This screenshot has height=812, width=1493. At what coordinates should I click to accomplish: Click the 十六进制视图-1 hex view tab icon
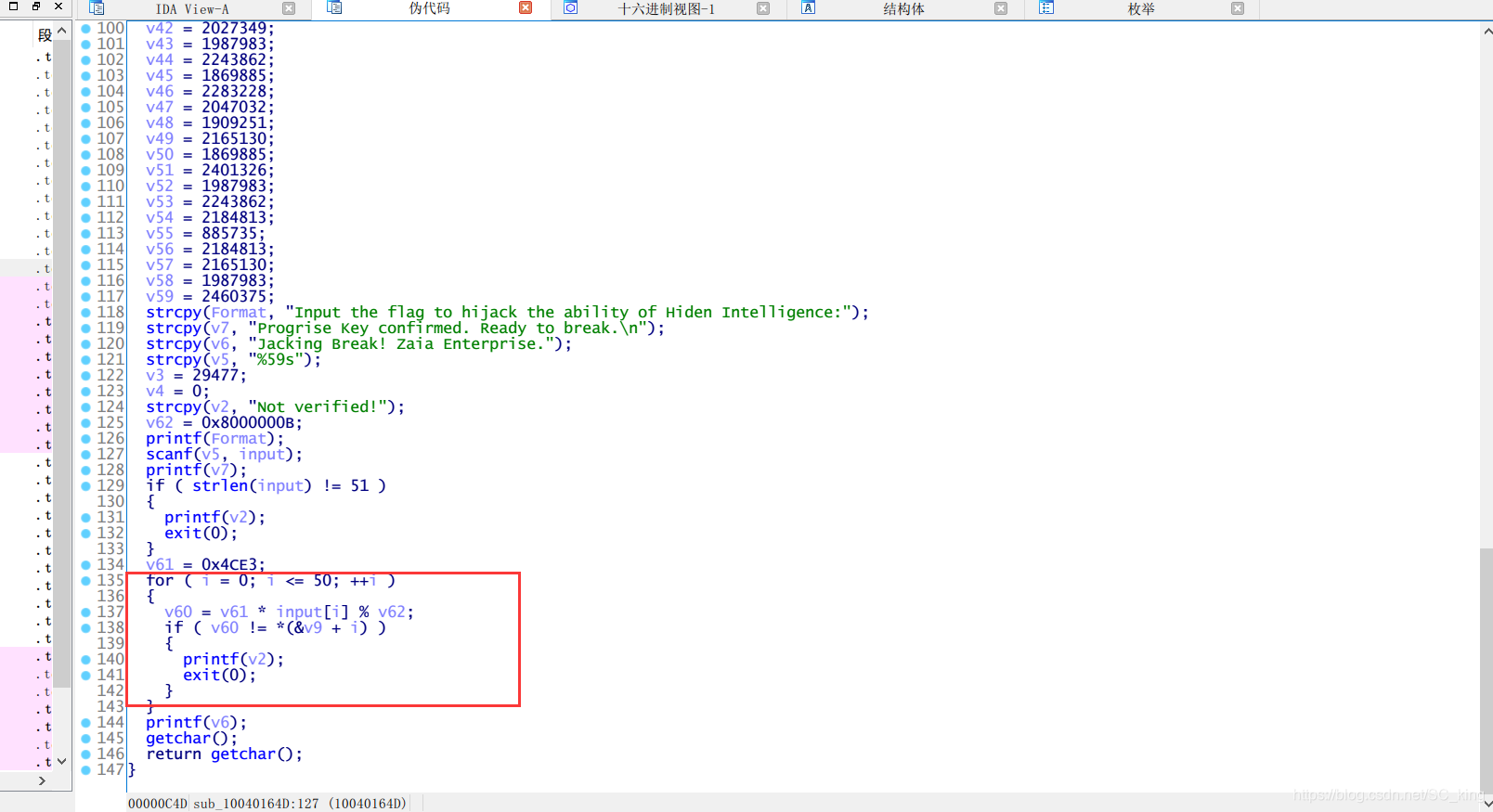point(570,8)
